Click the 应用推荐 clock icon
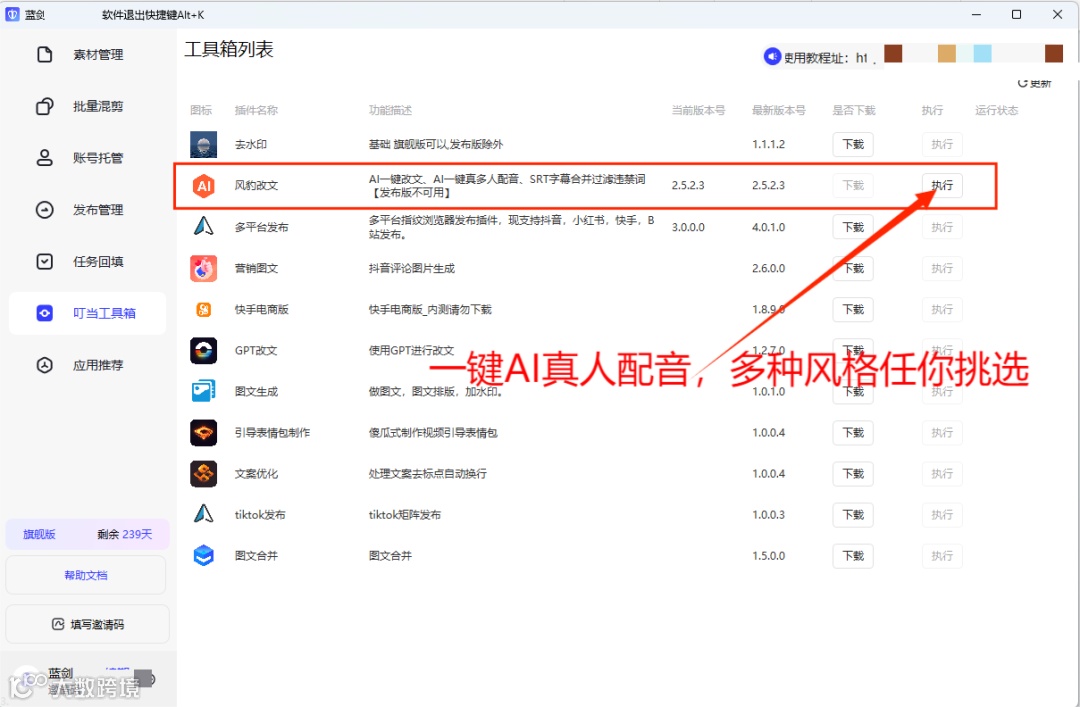The width and height of the screenshot is (1080, 707). [45, 365]
